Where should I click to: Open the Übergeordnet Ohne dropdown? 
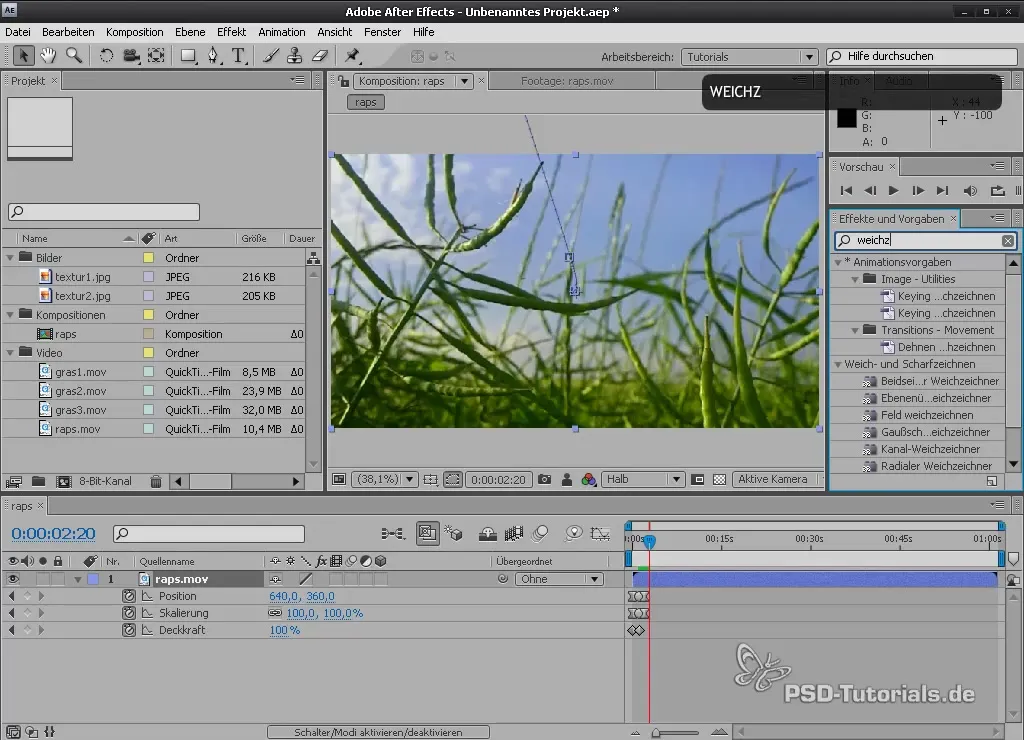[x=558, y=579]
